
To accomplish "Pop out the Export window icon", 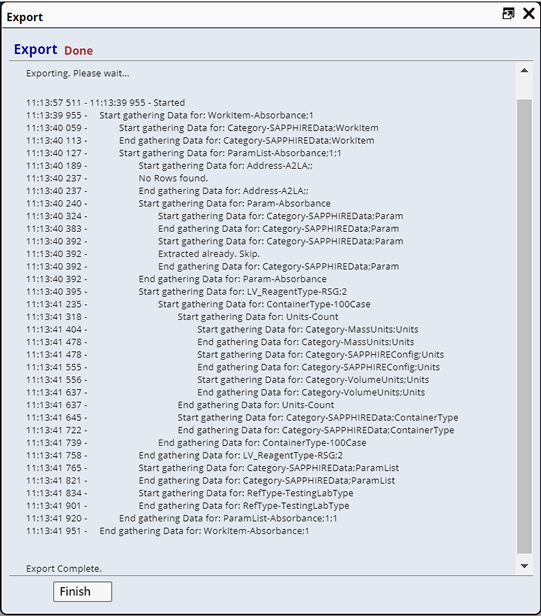I will (x=508, y=14).
